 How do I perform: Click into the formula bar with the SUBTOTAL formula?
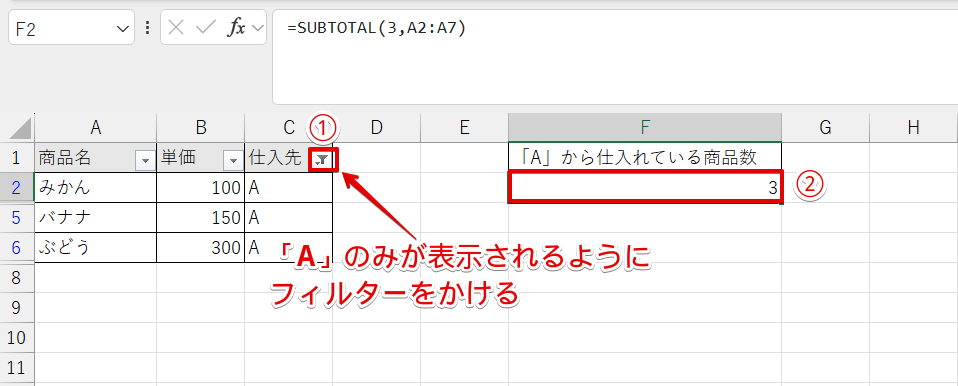coord(615,57)
